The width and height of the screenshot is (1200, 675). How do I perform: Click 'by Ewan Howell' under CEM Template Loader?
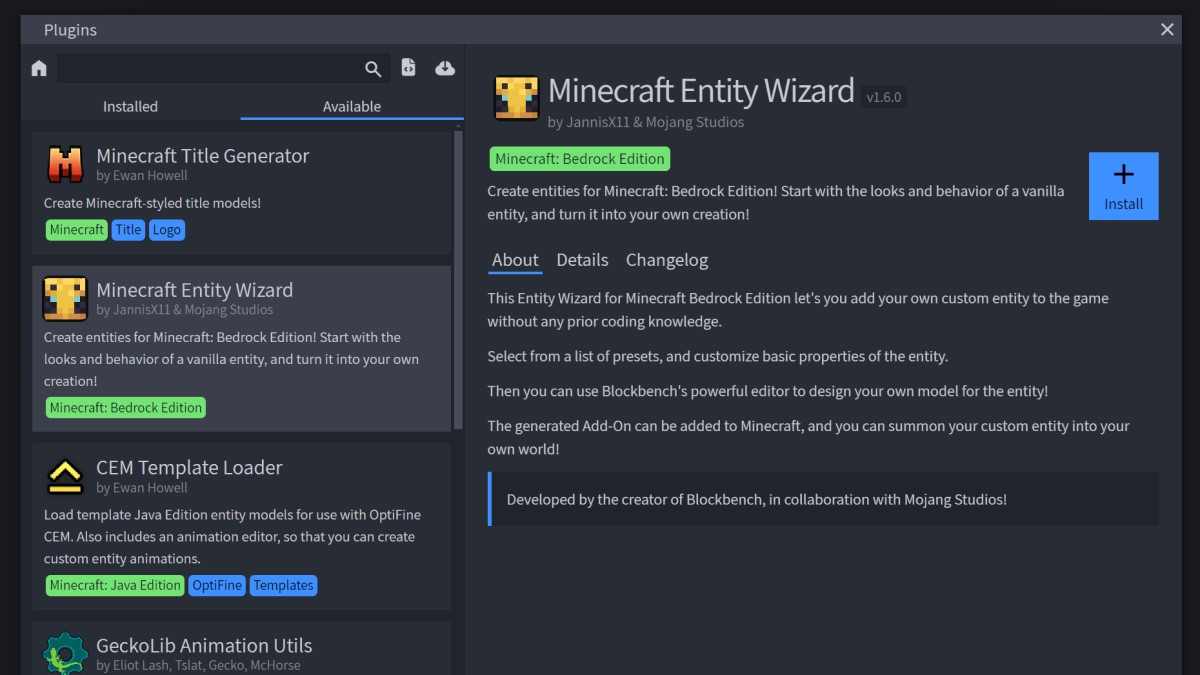pos(142,488)
